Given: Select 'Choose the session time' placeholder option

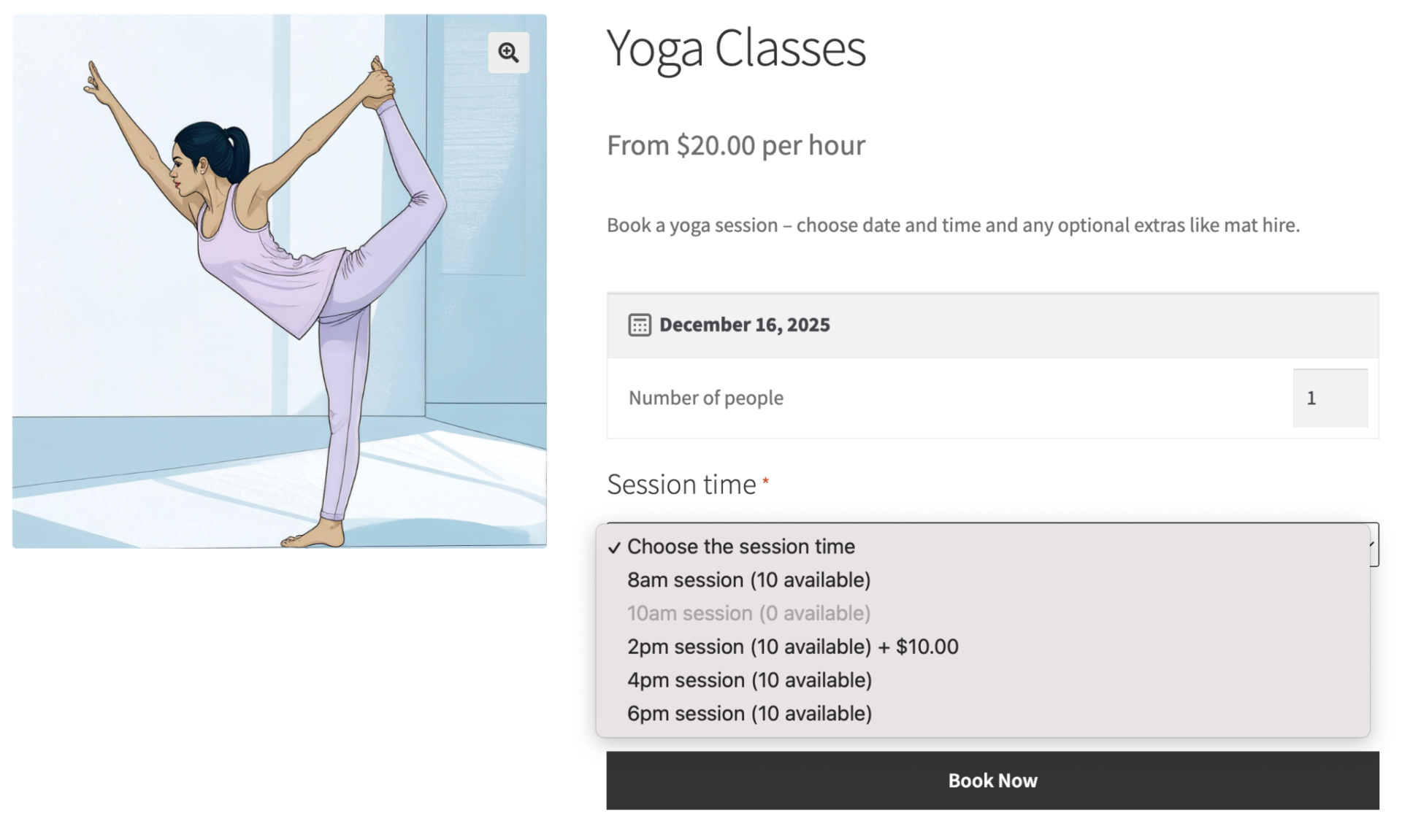Looking at the screenshot, I should pyautogui.click(x=740, y=547).
